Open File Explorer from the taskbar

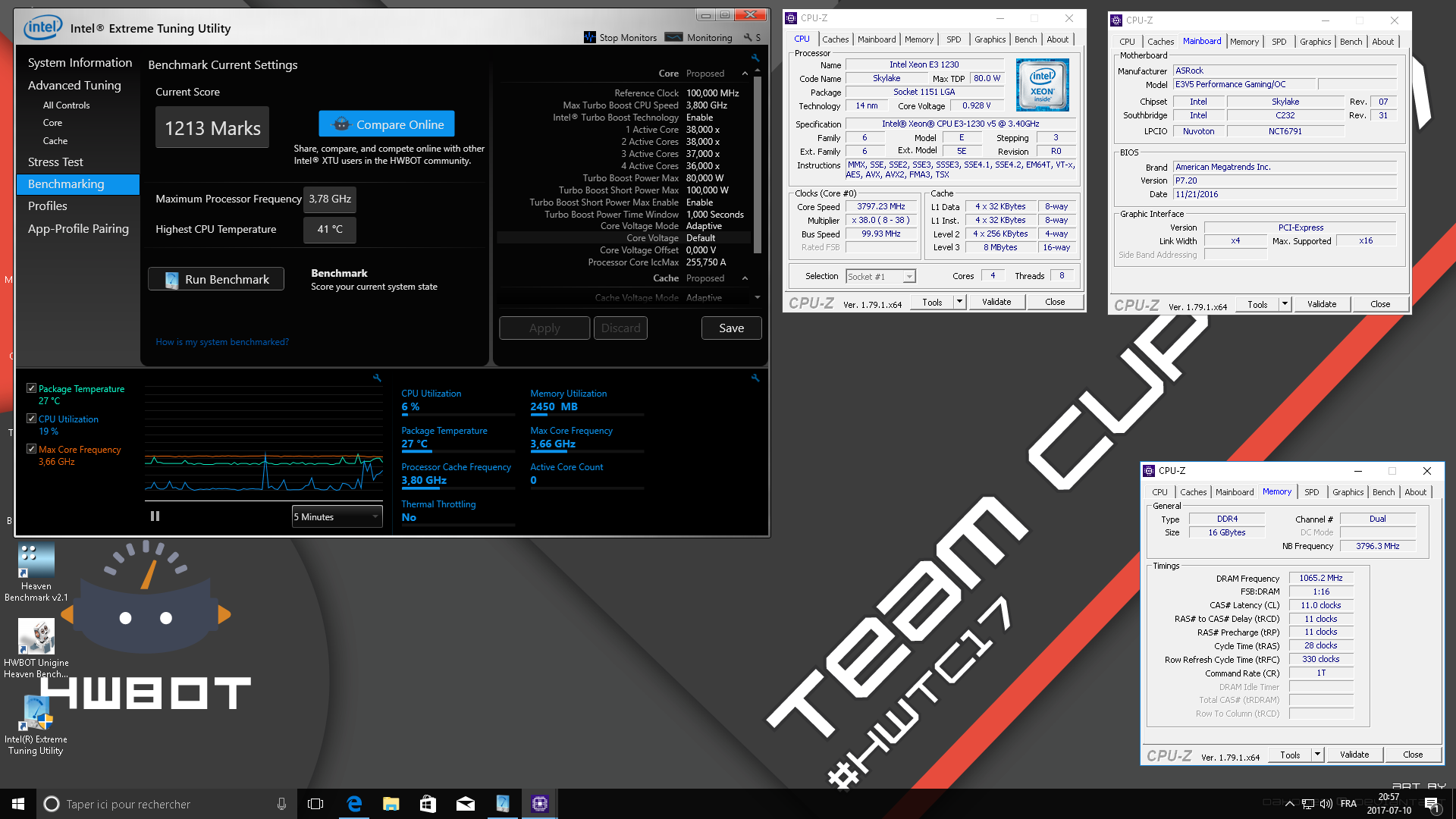(391, 804)
